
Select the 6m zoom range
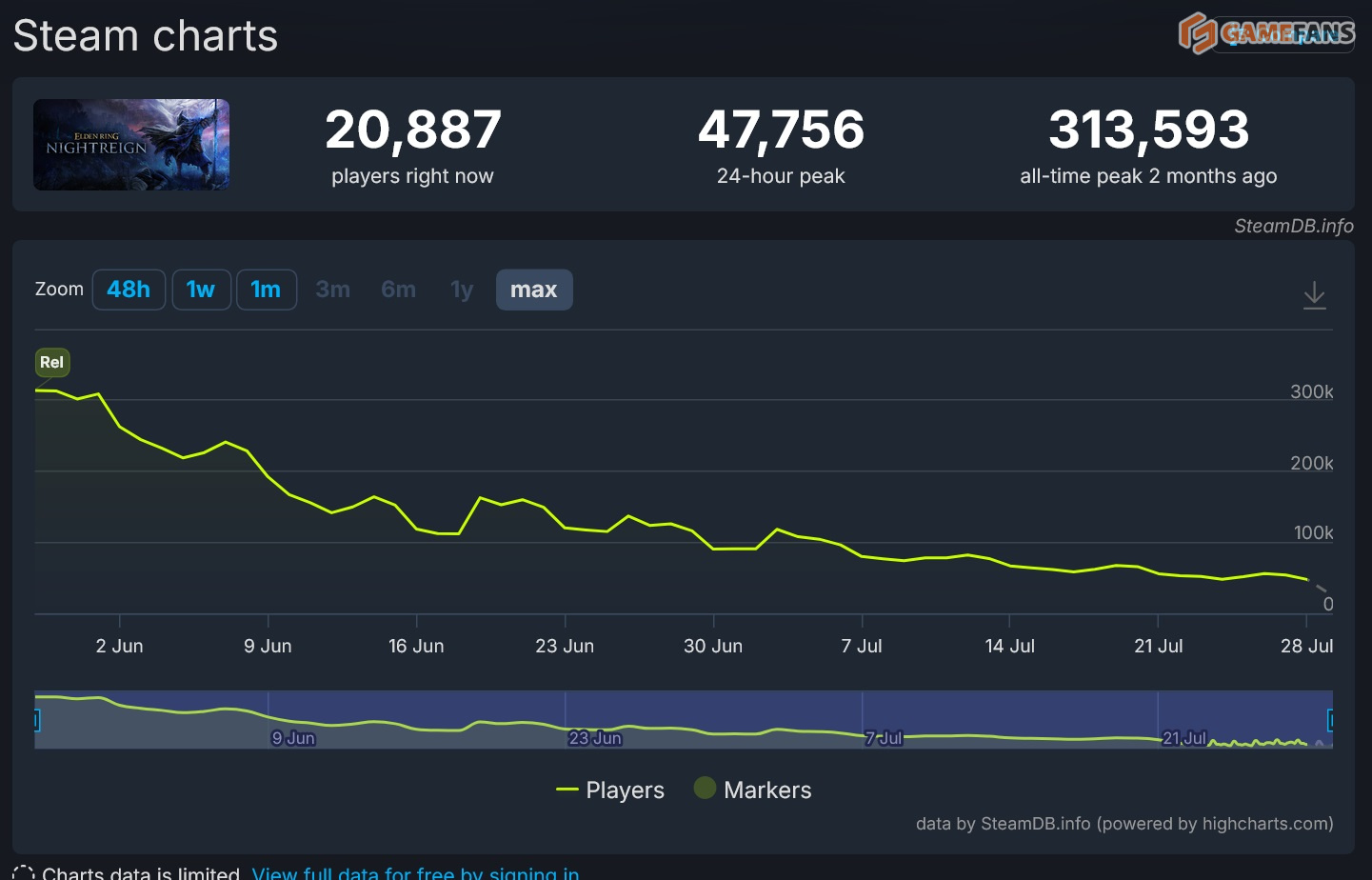398,290
